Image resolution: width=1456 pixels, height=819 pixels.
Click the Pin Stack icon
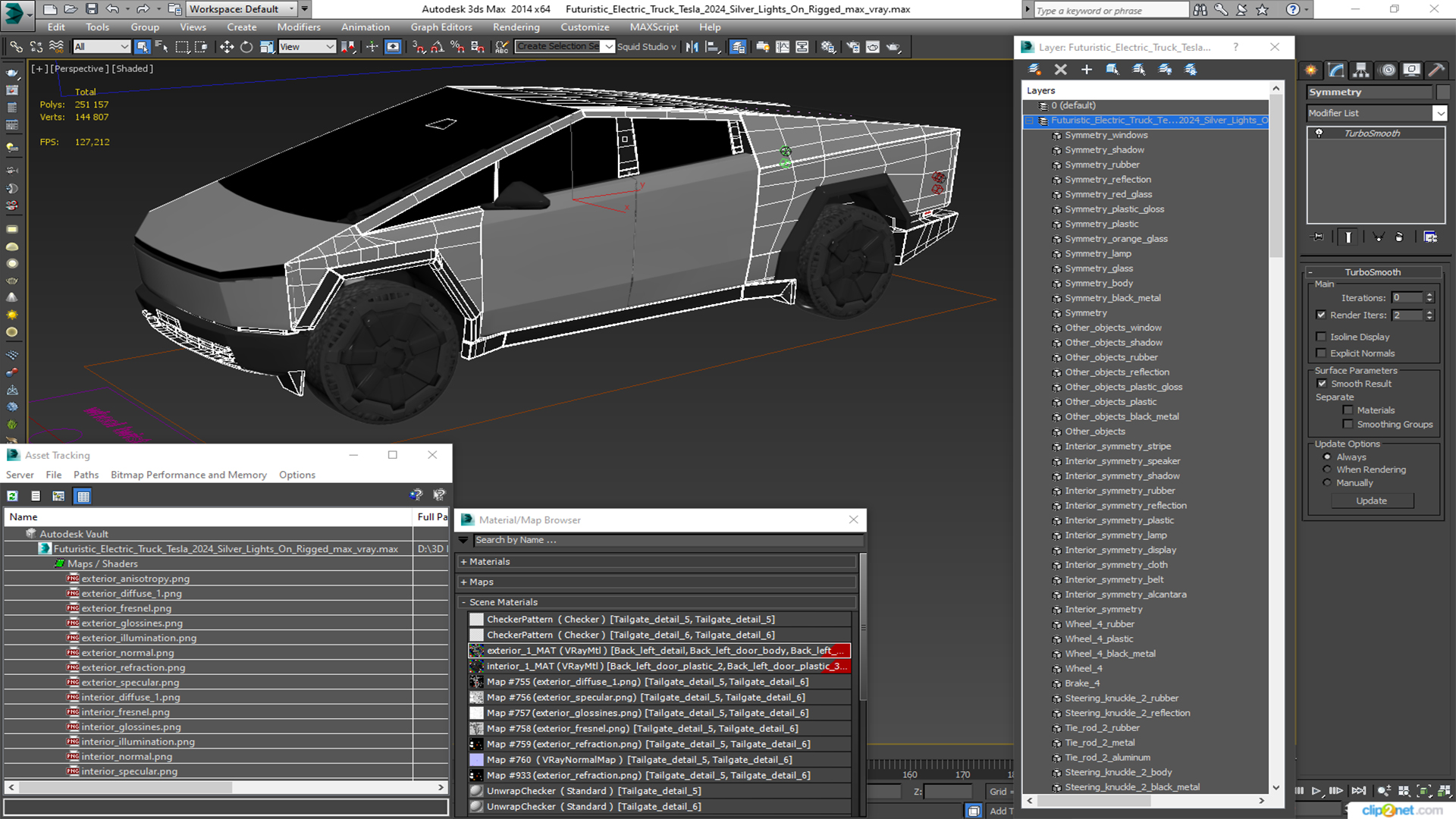point(1318,237)
